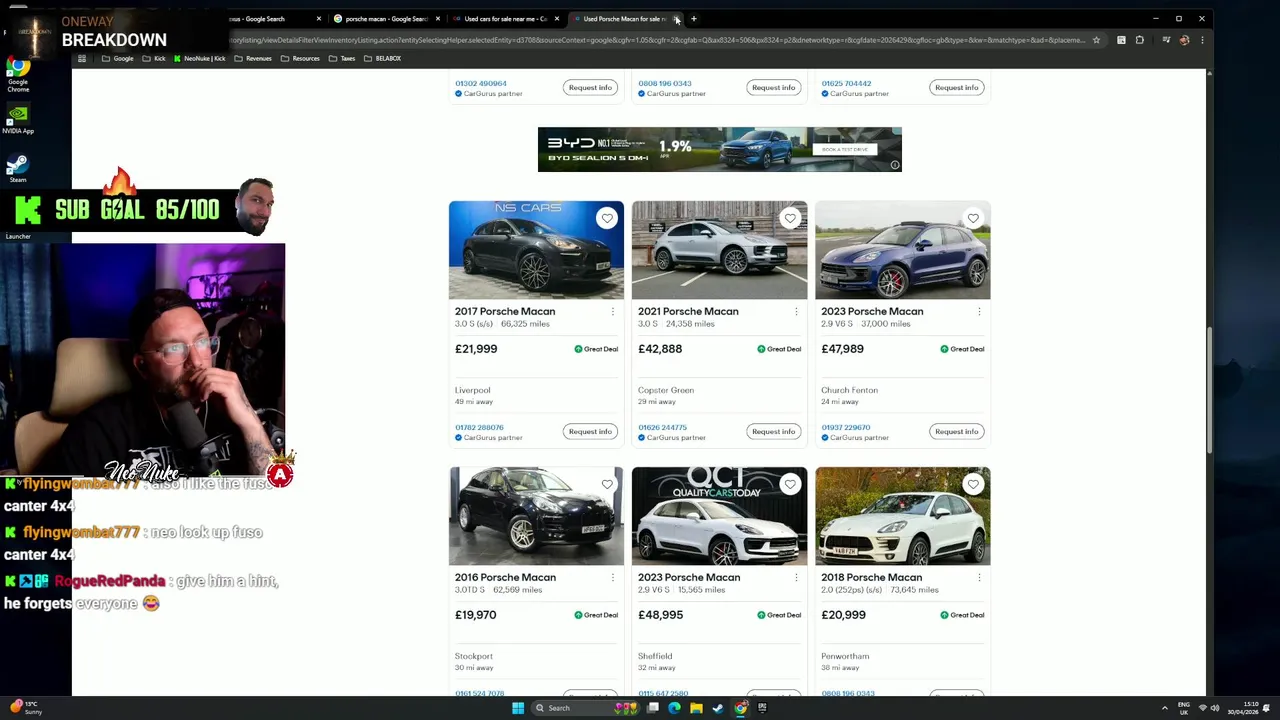1280x720 pixels.
Task: Open the Steam desktop shortcut
Action: click(18, 168)
